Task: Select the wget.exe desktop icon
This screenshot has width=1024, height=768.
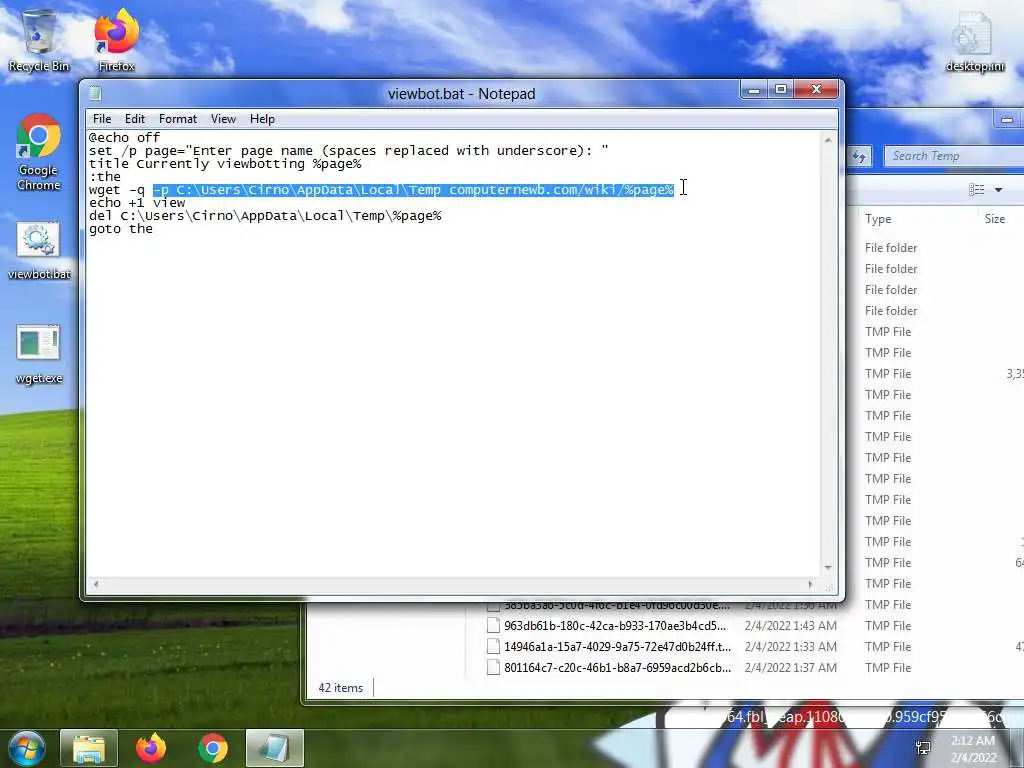Action: click(x=39, y=355)
